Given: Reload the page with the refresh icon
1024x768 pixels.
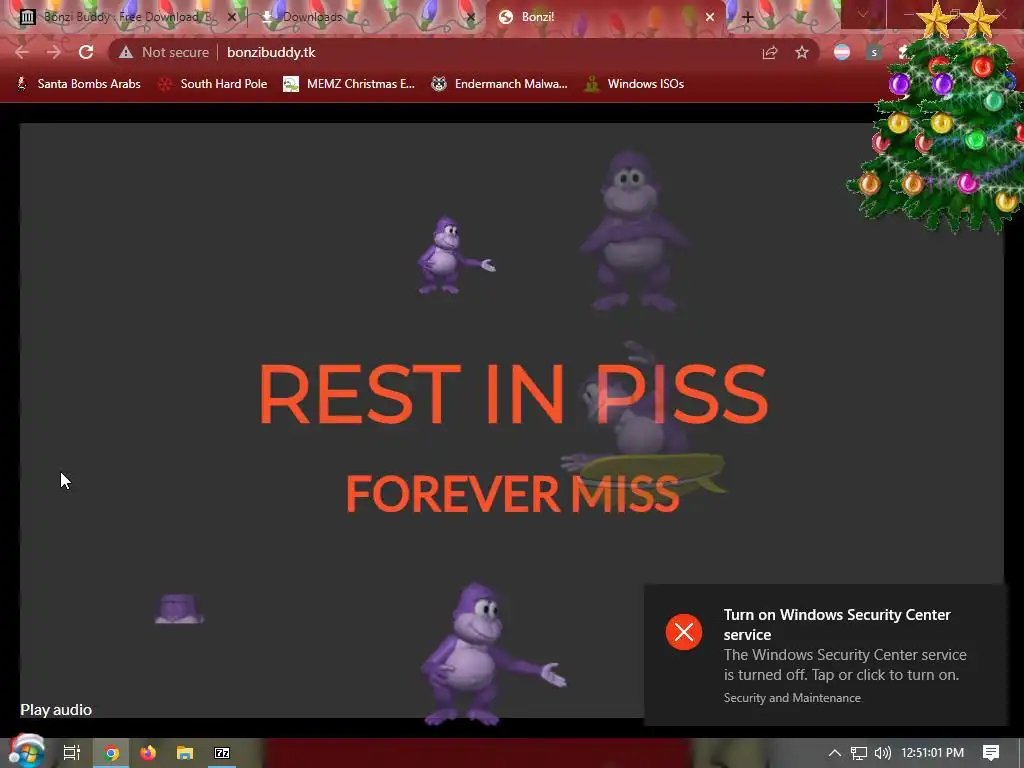Looking at the screenshot, I should pyautogui.click(x=86, y=52).
